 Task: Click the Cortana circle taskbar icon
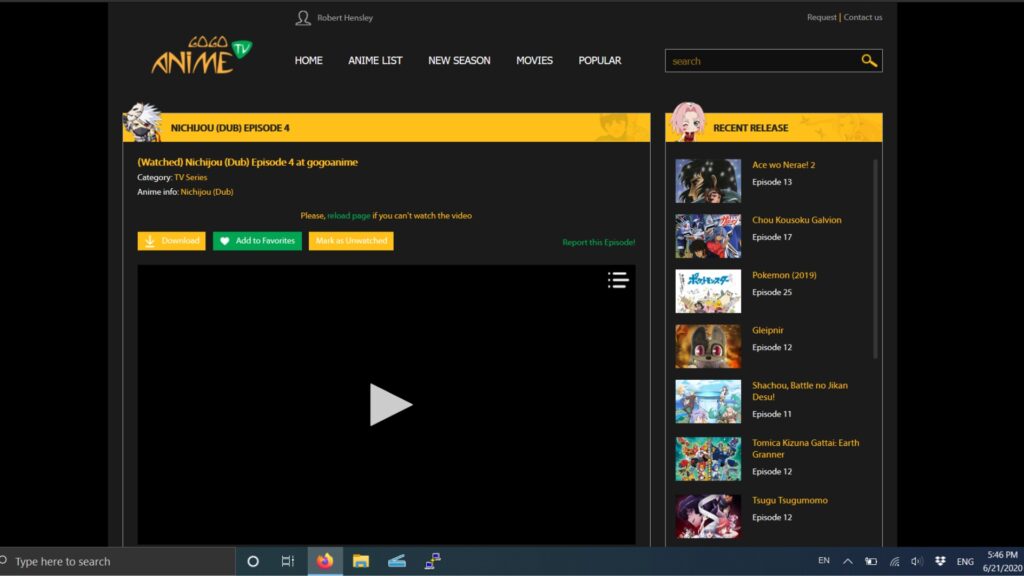pyautogui.click(x=253, y=561)
